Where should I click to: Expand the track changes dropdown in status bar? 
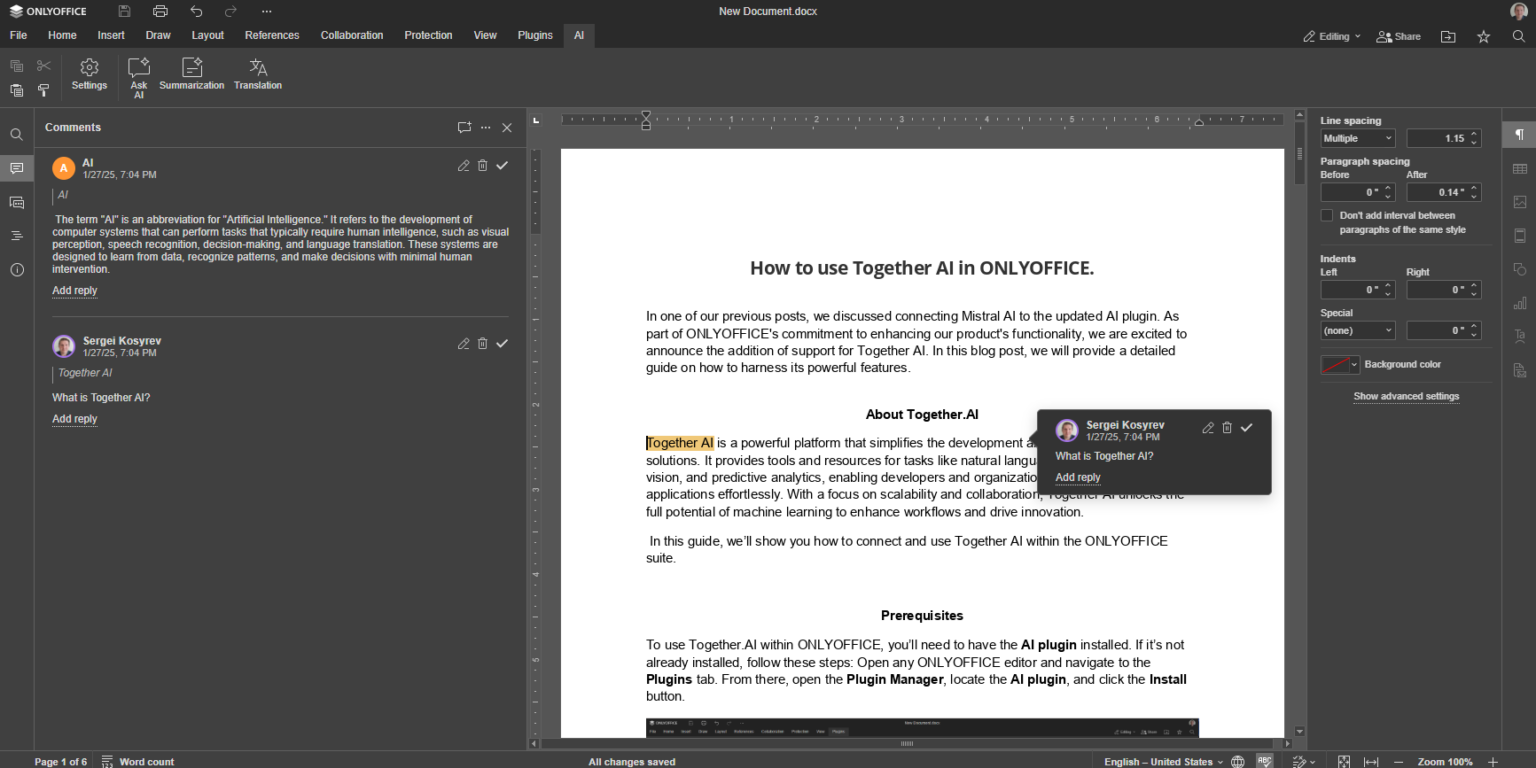coord(1312,762)
